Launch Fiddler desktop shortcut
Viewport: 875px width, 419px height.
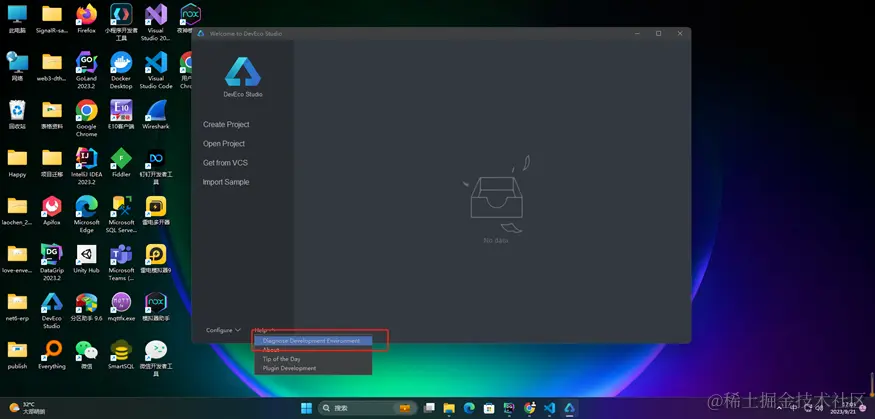coord(121,163)
